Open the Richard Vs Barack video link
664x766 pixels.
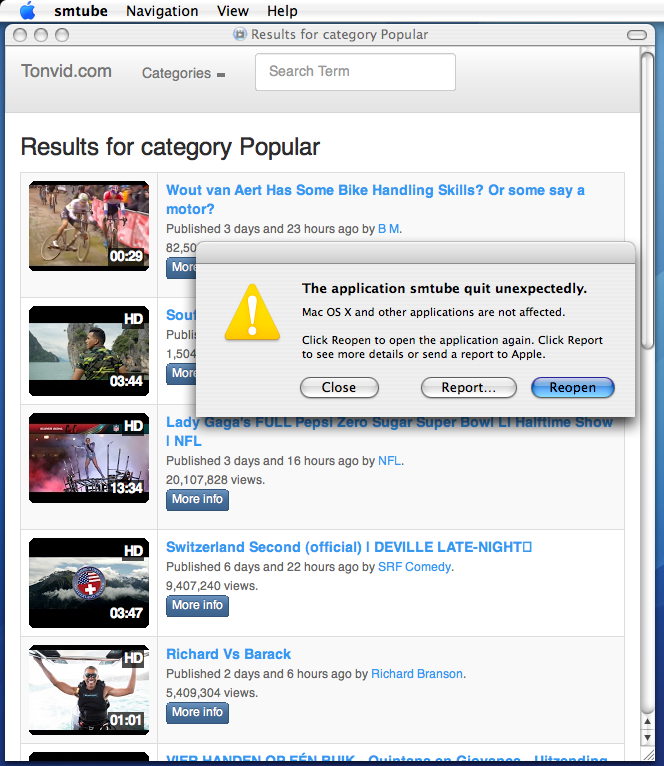[228, 654]
